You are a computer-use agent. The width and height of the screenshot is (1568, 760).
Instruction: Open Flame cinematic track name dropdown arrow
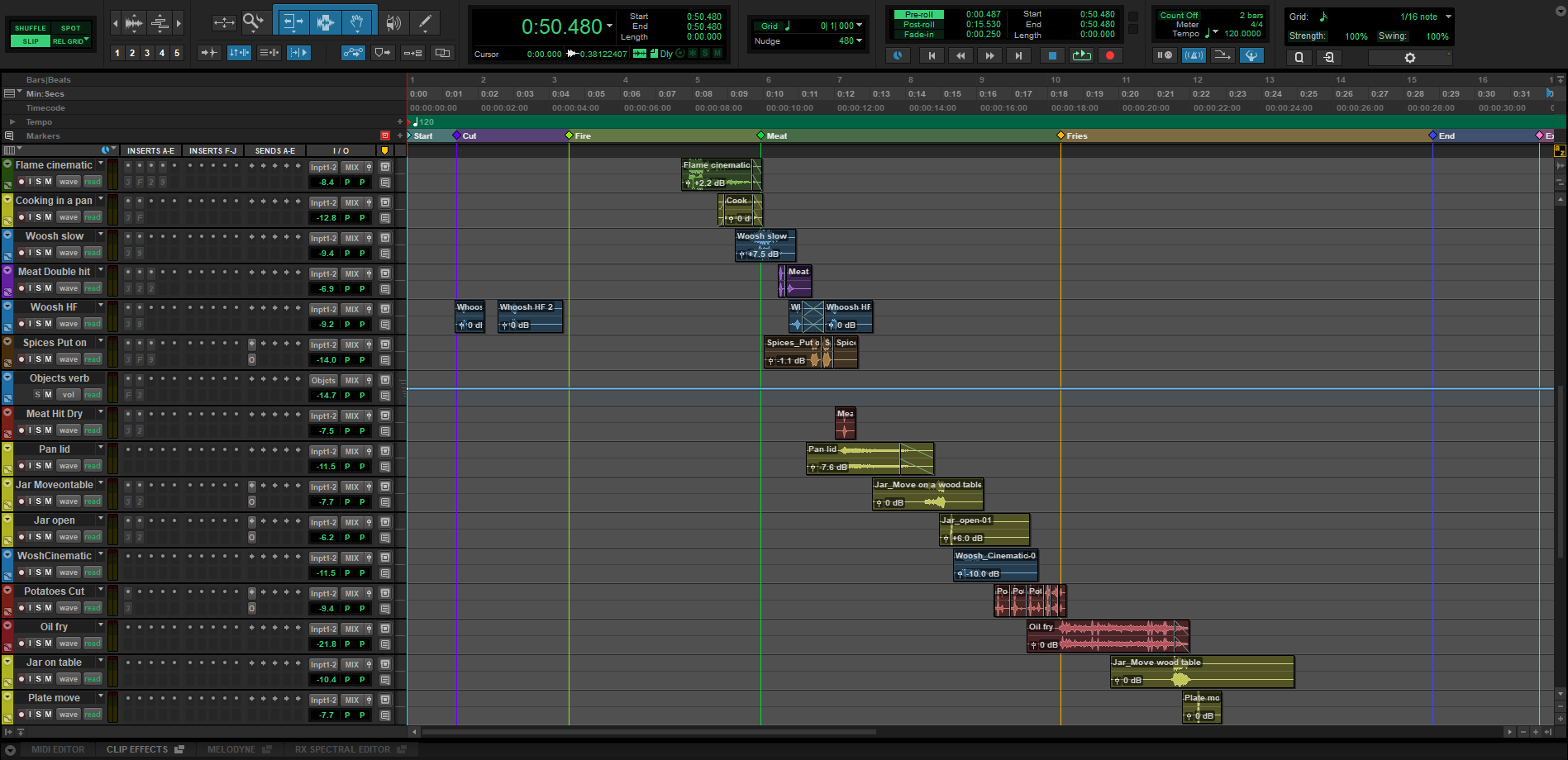click(x=101, y=164)
